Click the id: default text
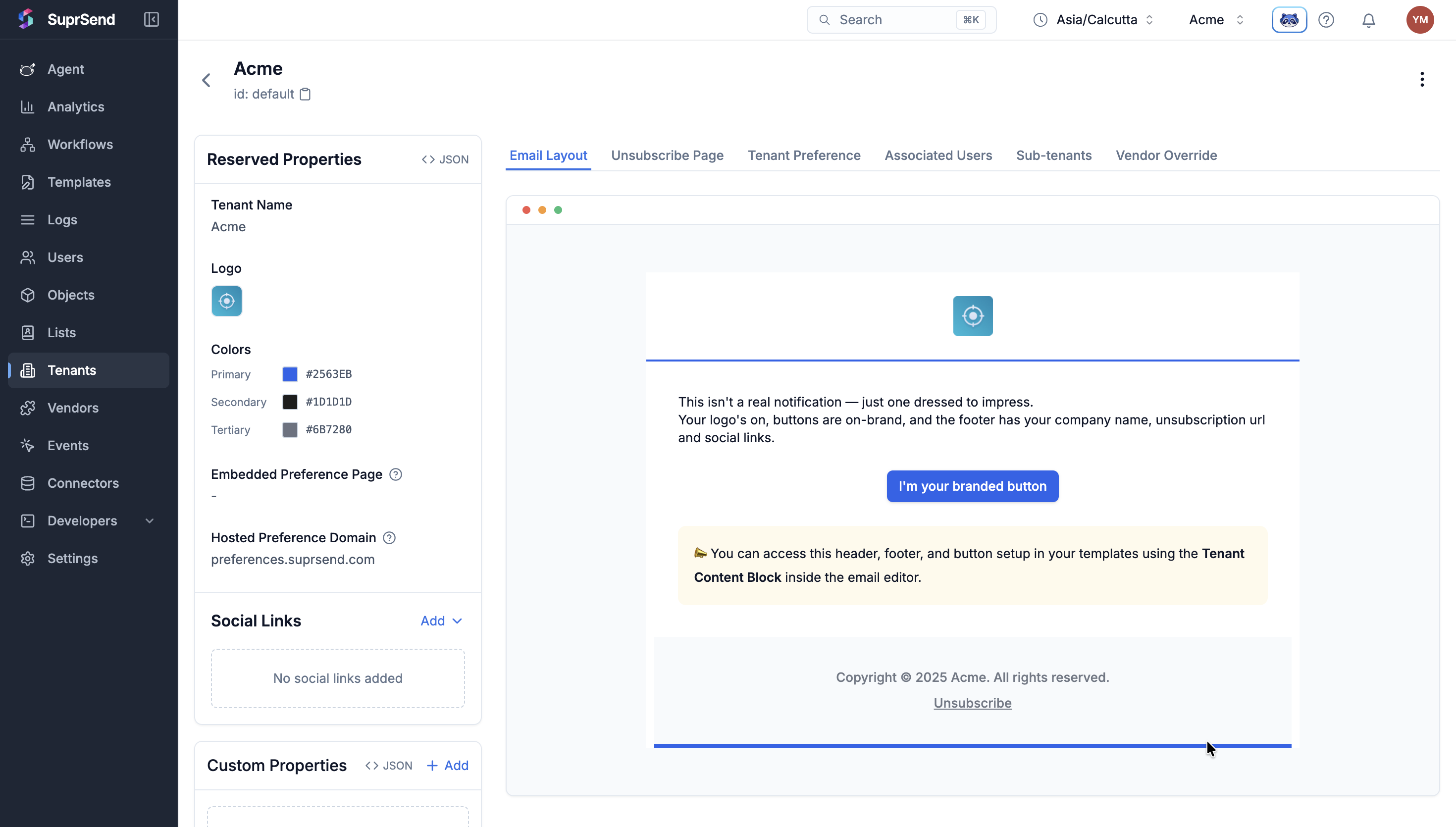Screen dimensions: 1456x827 point(264,94)
